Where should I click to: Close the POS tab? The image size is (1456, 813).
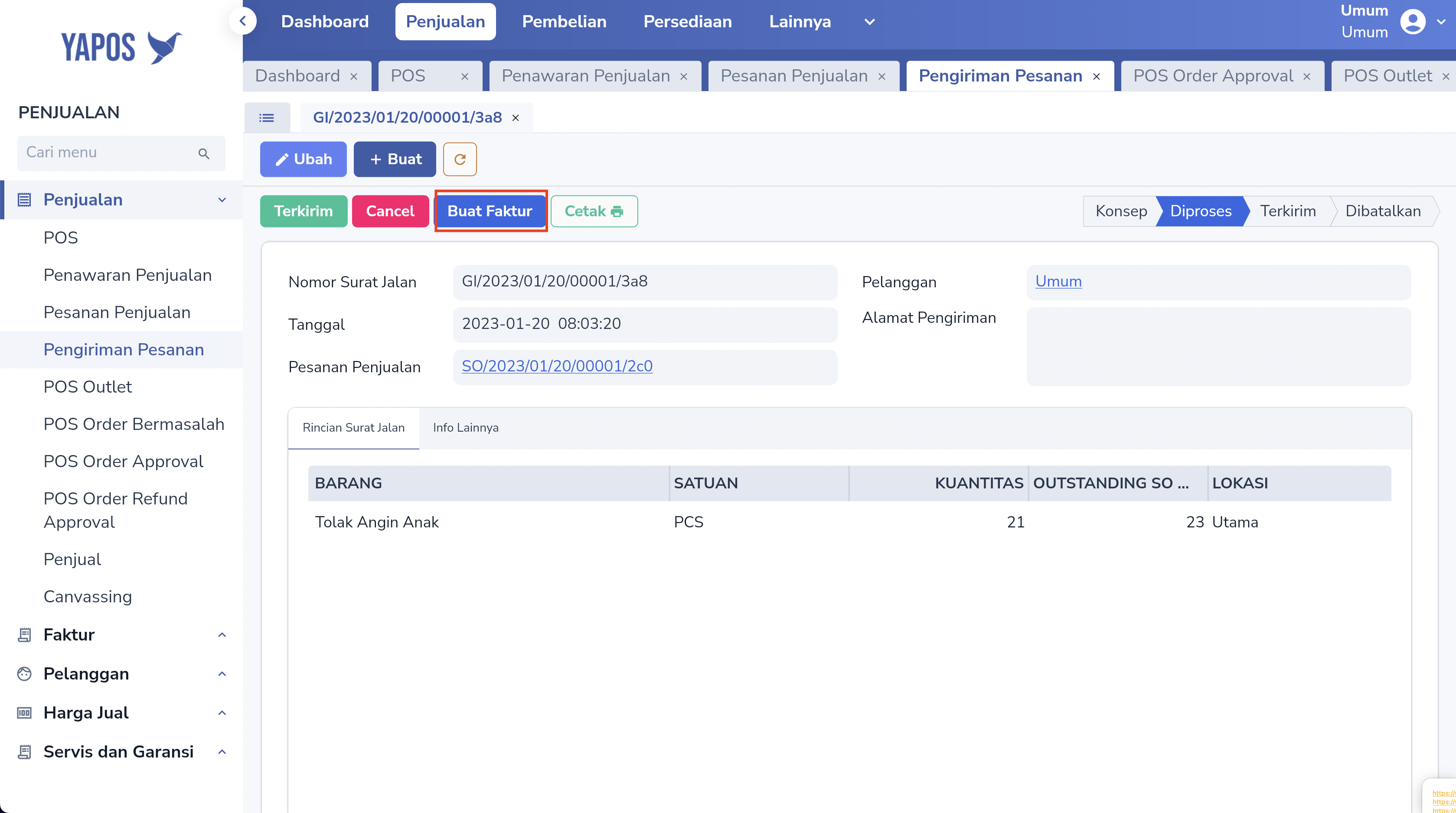click(465, 76)
